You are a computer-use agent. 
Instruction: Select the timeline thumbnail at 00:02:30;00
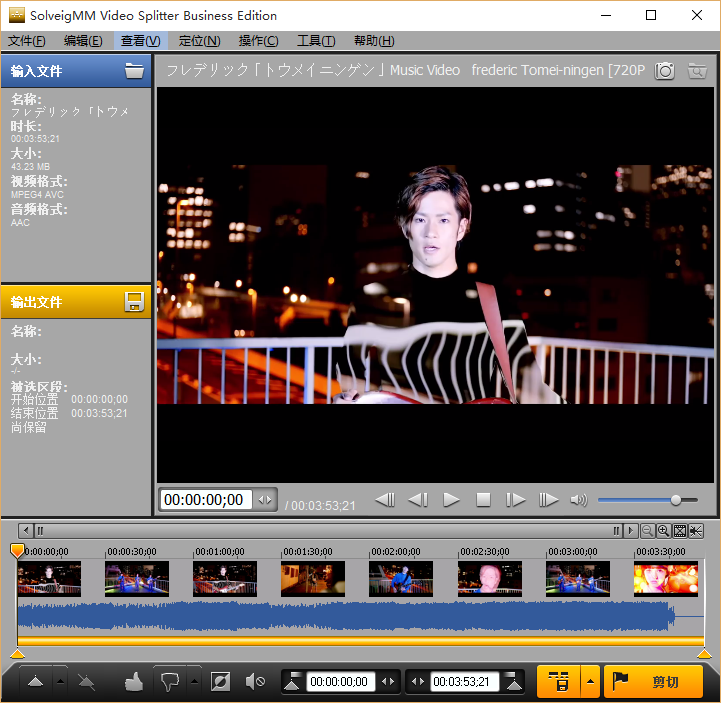pos(489,578)
